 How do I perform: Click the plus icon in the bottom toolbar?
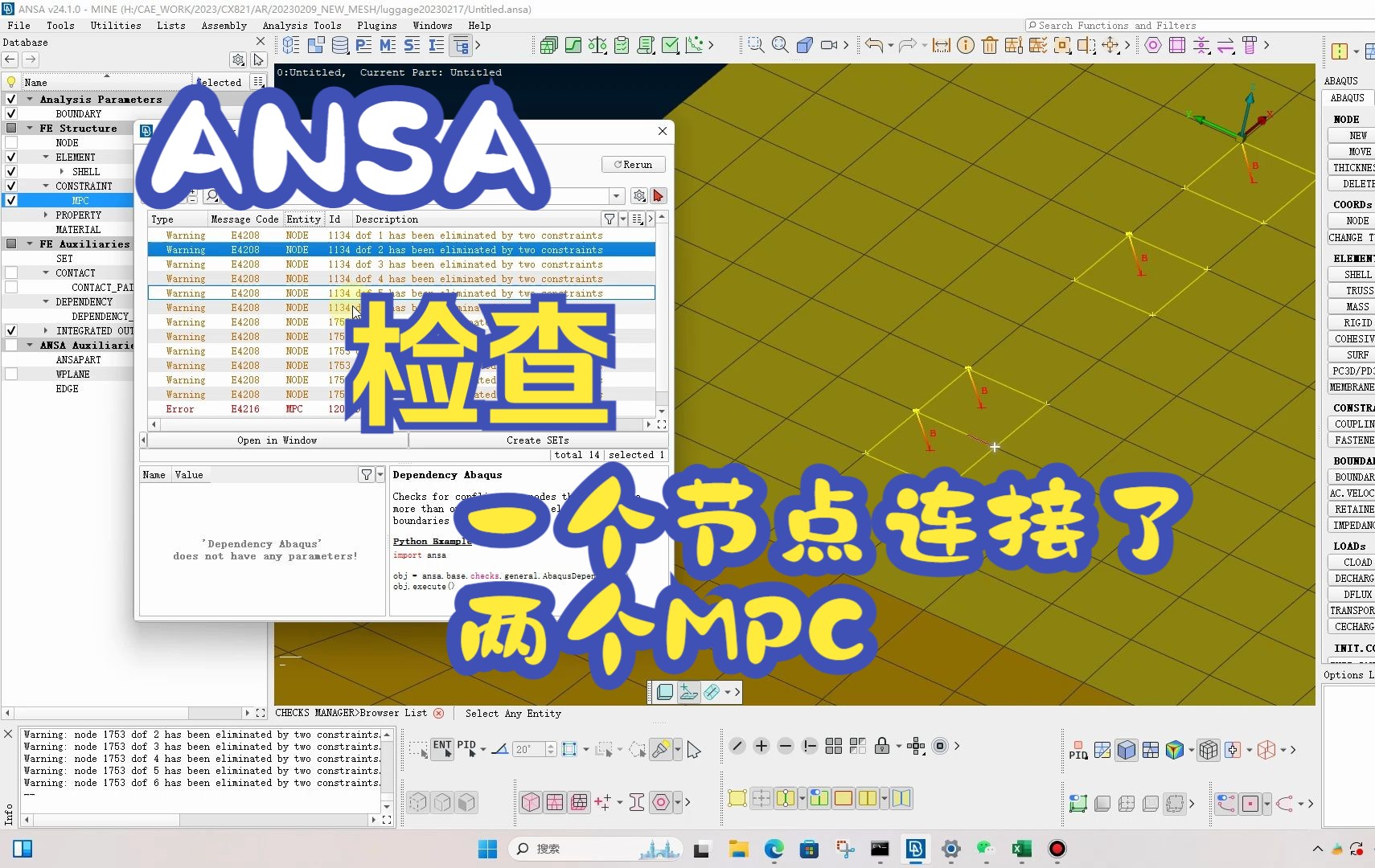[x=761, y=746]
